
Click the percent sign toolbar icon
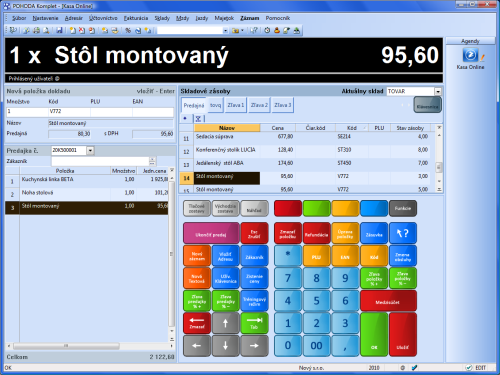pos(128,30)
